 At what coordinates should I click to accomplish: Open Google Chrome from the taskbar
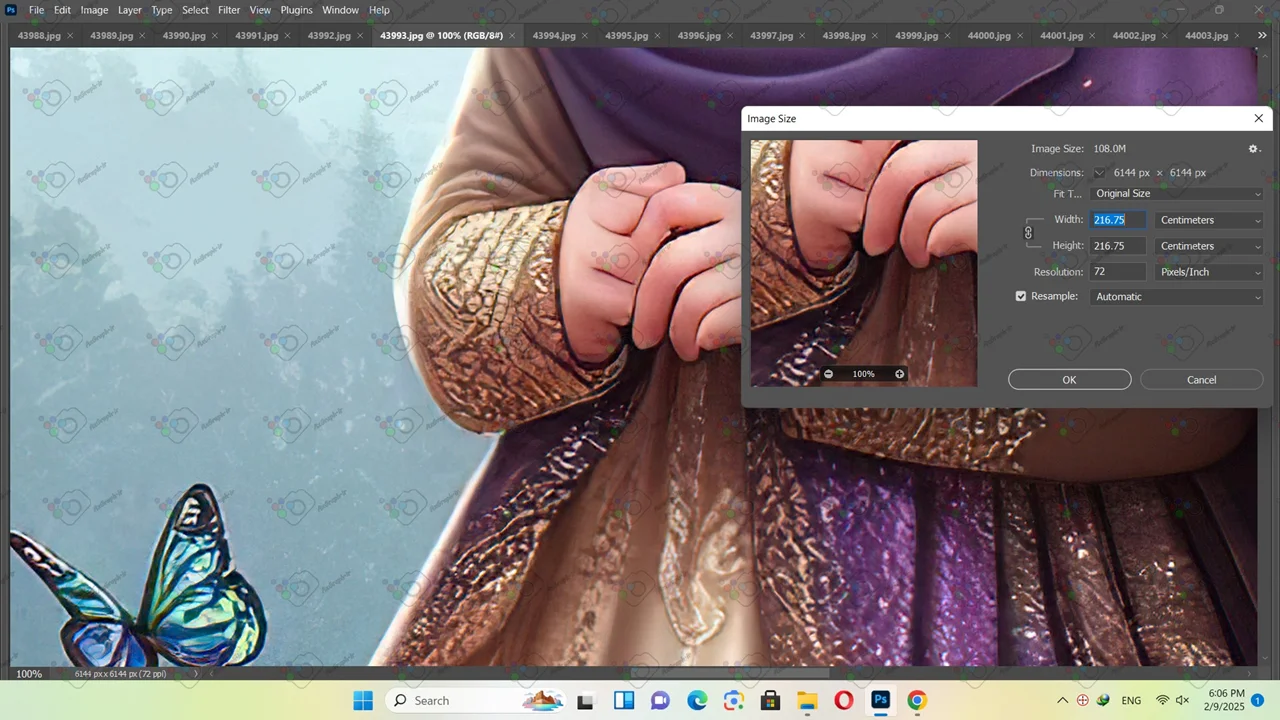917,700
